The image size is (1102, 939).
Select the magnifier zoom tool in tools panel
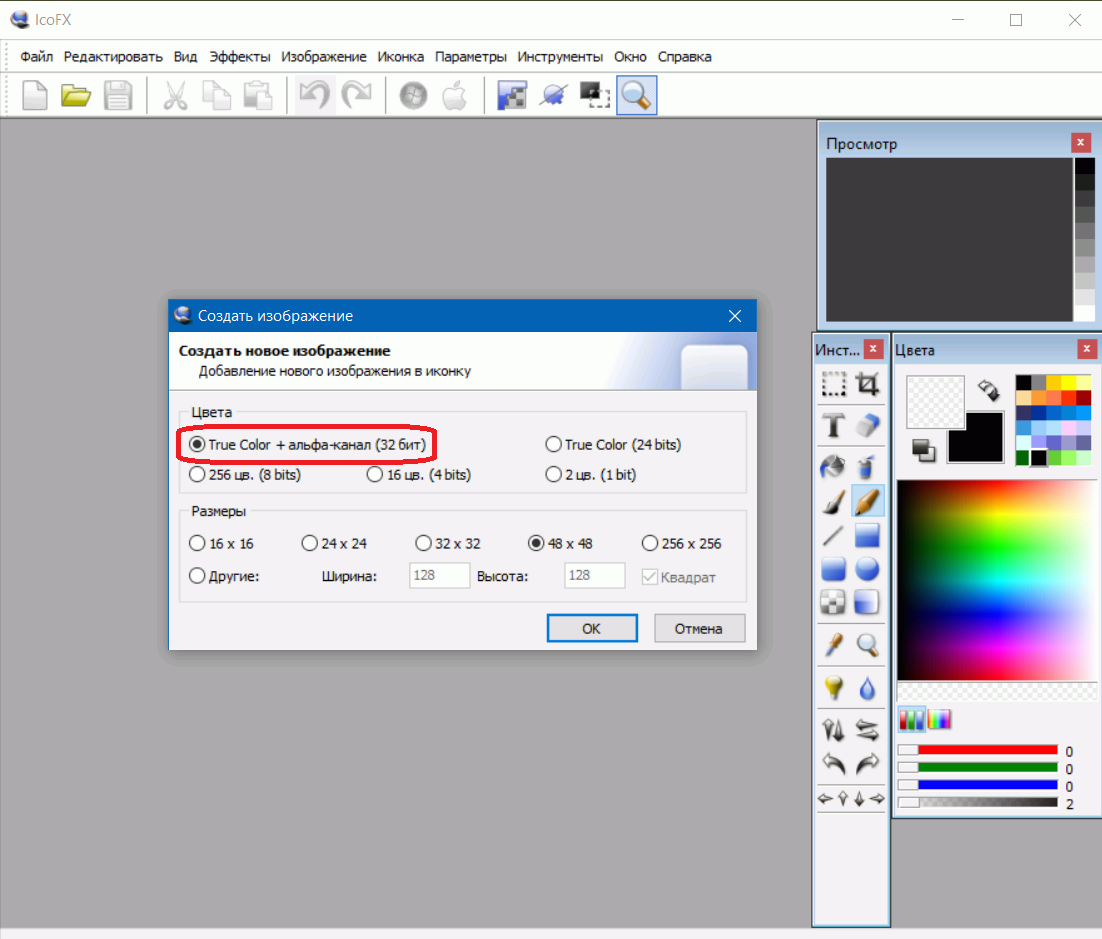[x=867, y=645]
